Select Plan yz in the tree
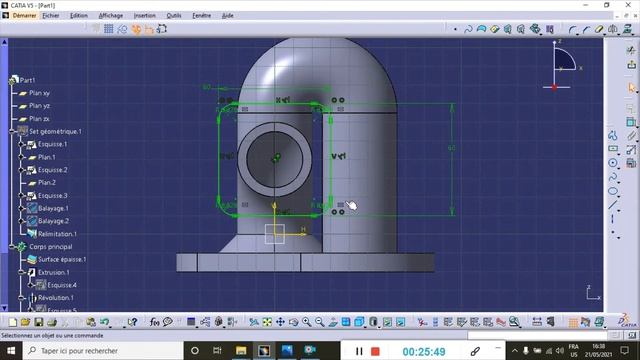Screen dimensions: 640x360 pyautogui.click(x=39, y=106)
